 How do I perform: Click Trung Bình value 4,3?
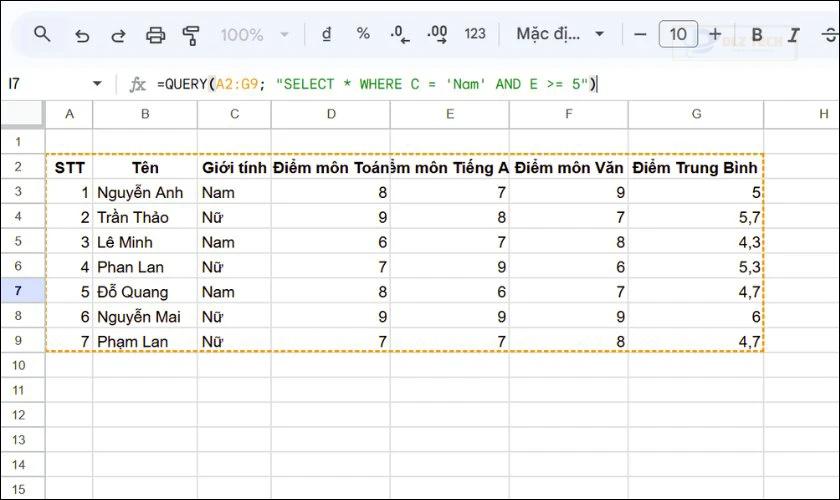point(695,242)
